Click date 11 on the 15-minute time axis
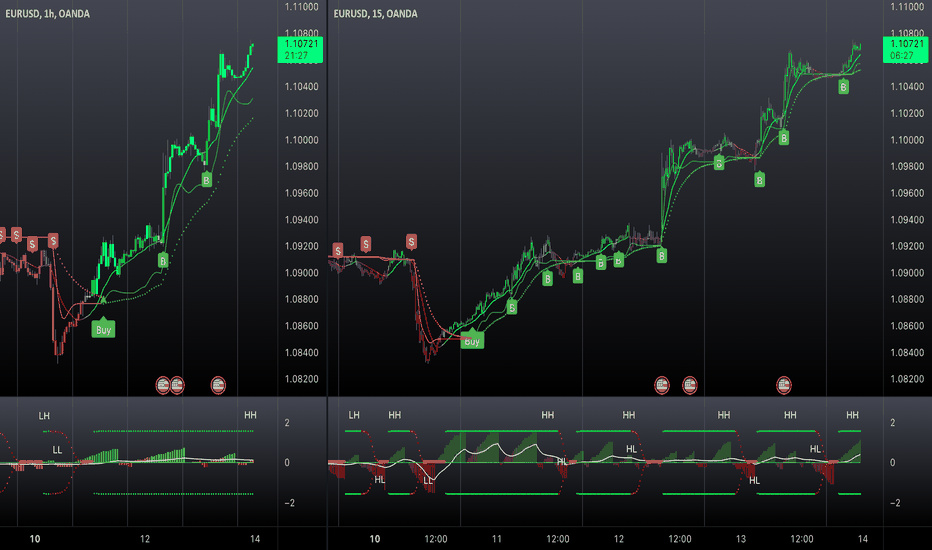Image resolution: width=932 pixels, height=550 pixels. click(496, 539)
